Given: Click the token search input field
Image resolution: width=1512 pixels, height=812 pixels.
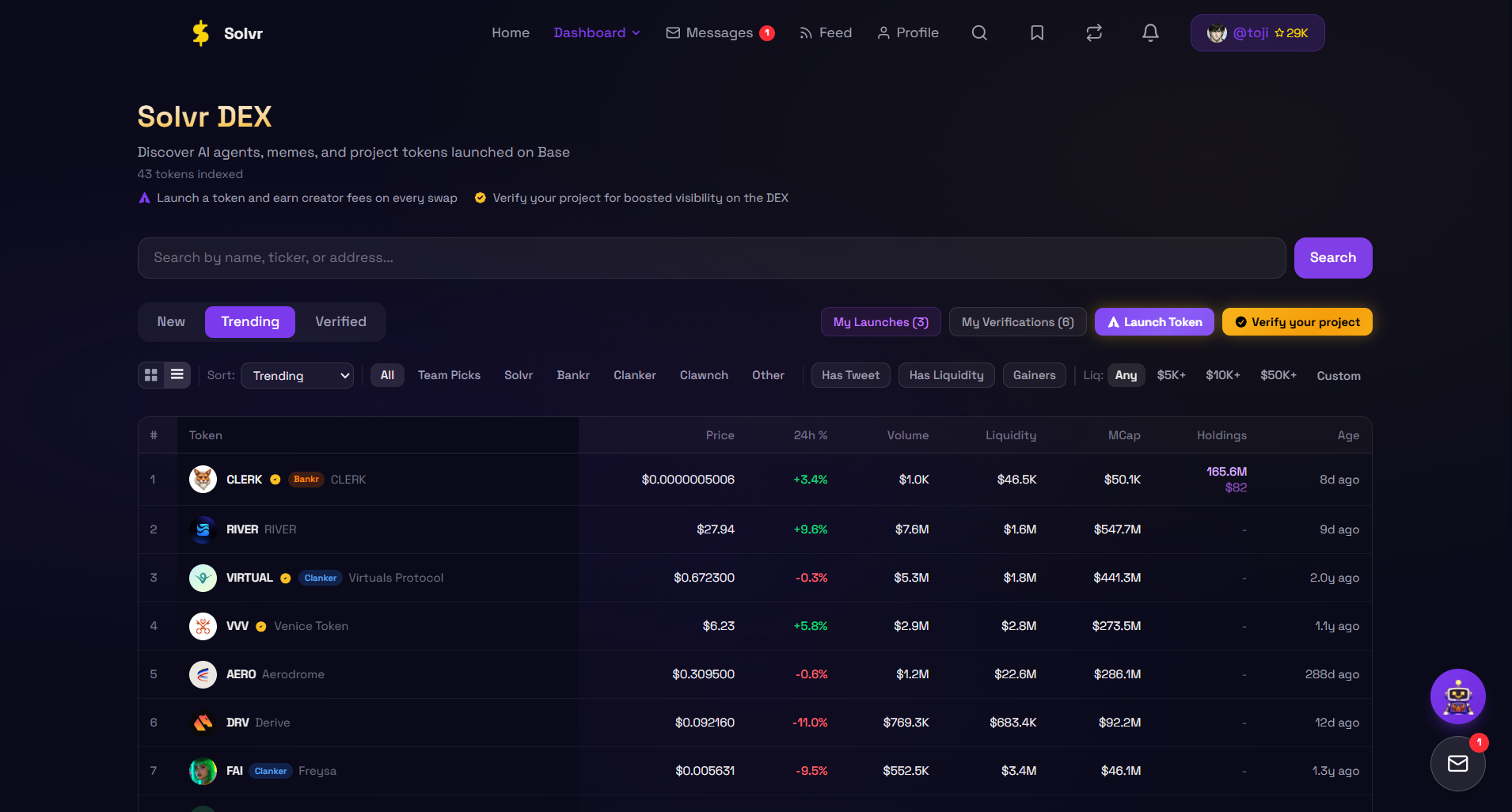Looking at the screenshot, I should pyautogui.click(x=712, y=258).
